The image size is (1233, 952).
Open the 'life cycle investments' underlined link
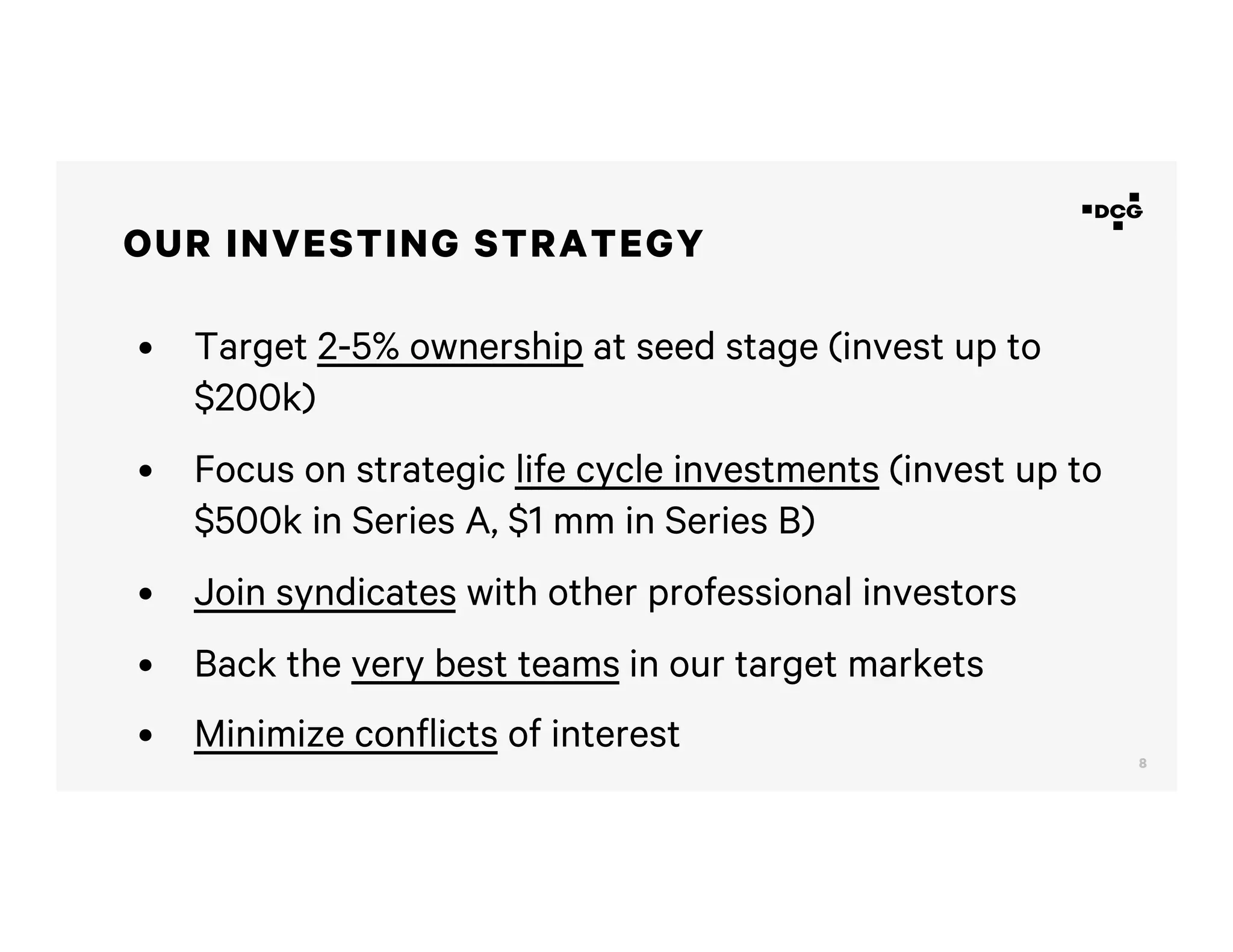click(697, 471)
